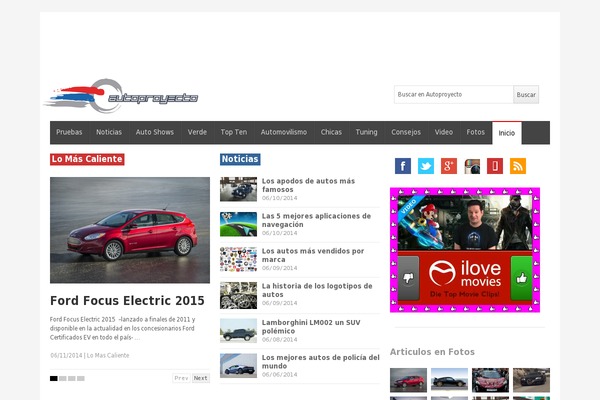Click thumbnail for apodos de autos article

click(x=238, y=189)
